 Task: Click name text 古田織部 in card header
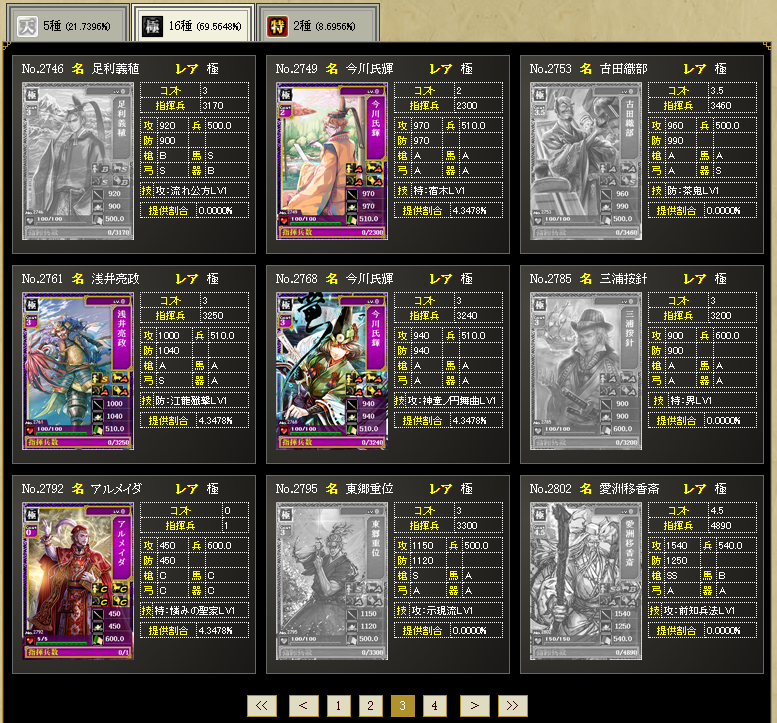623,69
